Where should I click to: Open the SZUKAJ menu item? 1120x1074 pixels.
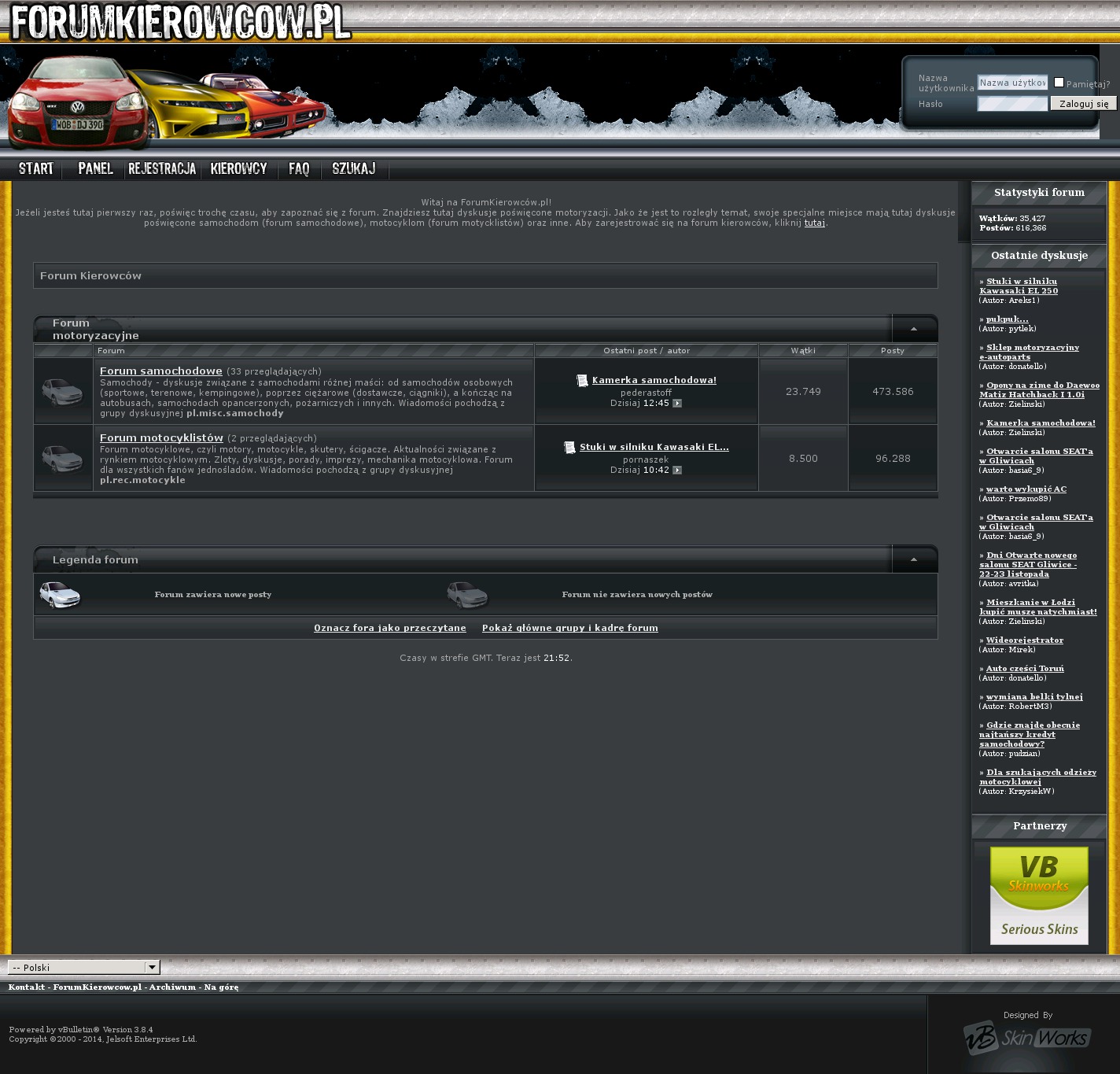click(353, 168)
